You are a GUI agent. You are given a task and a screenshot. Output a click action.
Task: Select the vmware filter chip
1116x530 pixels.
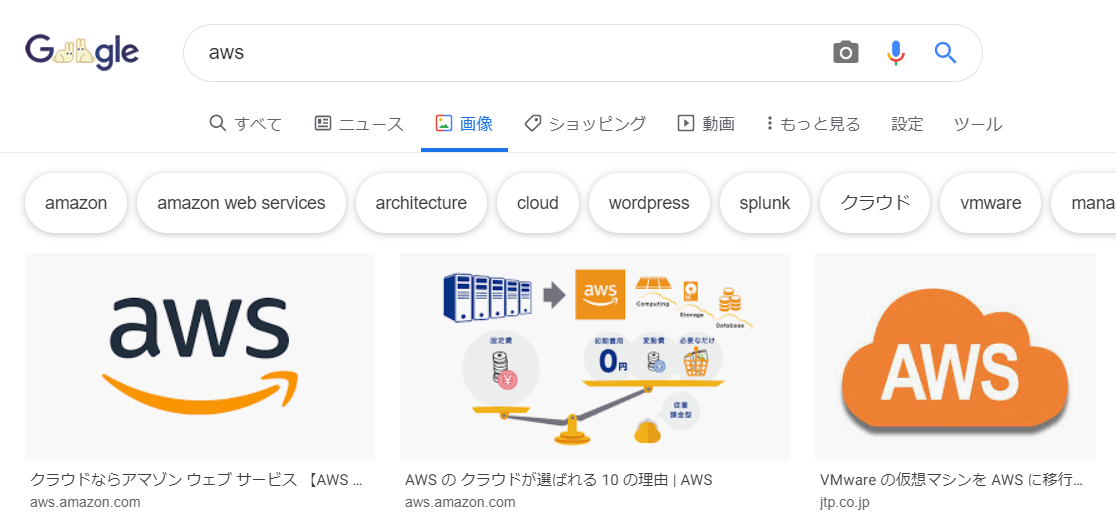tap(991, 203)
